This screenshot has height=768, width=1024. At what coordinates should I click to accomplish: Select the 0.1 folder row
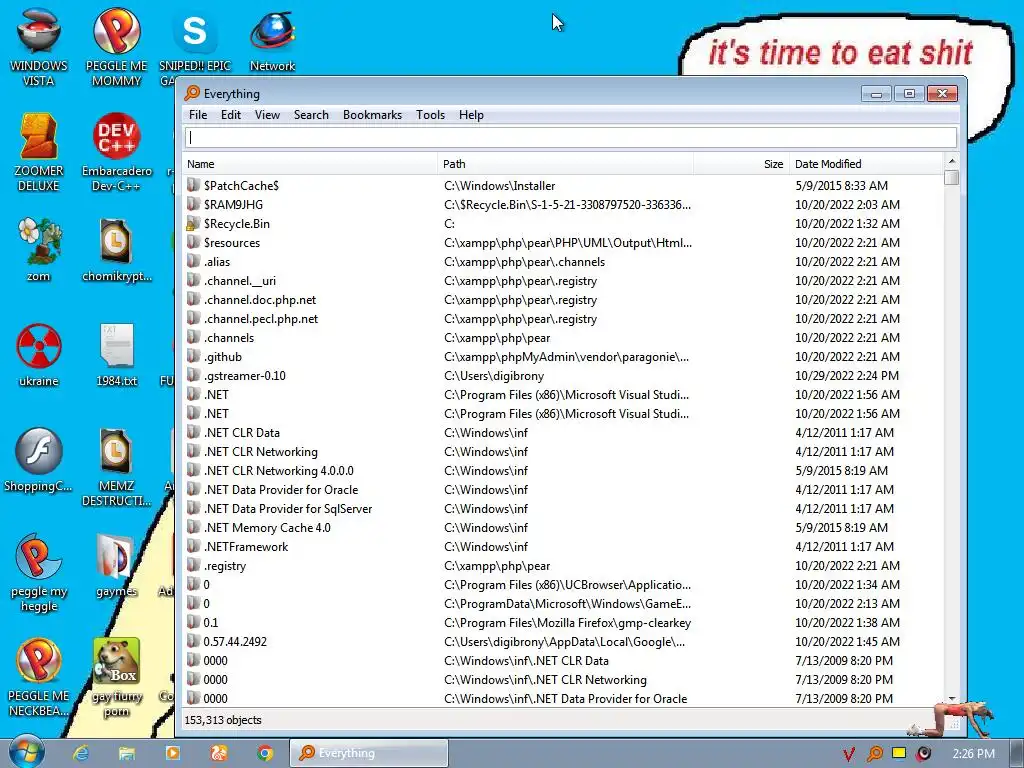pyautogui.click(x=563, y=622)
